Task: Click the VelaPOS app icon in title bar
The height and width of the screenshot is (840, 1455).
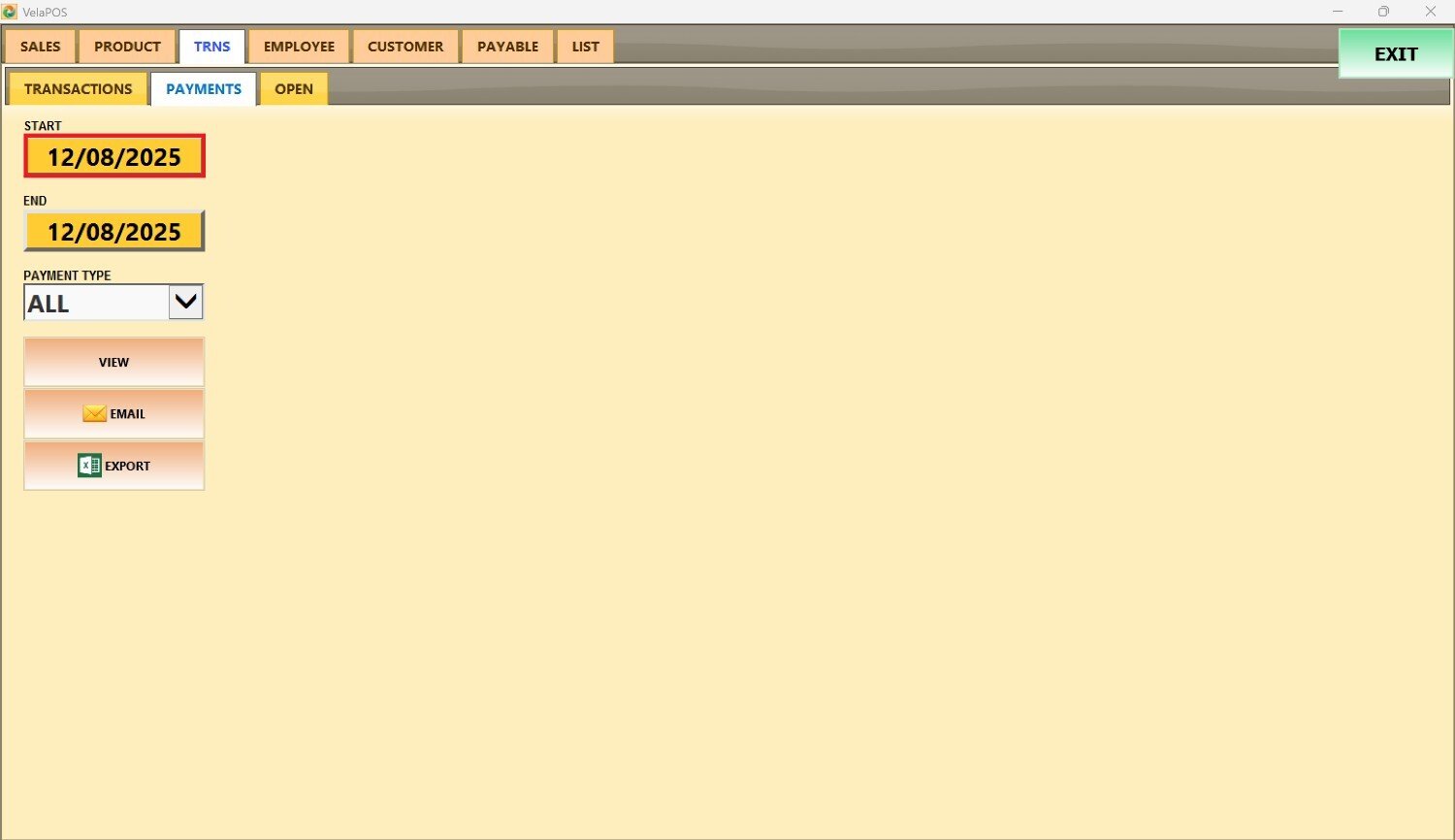Action: pyautogui.click(x=10, y=12)
